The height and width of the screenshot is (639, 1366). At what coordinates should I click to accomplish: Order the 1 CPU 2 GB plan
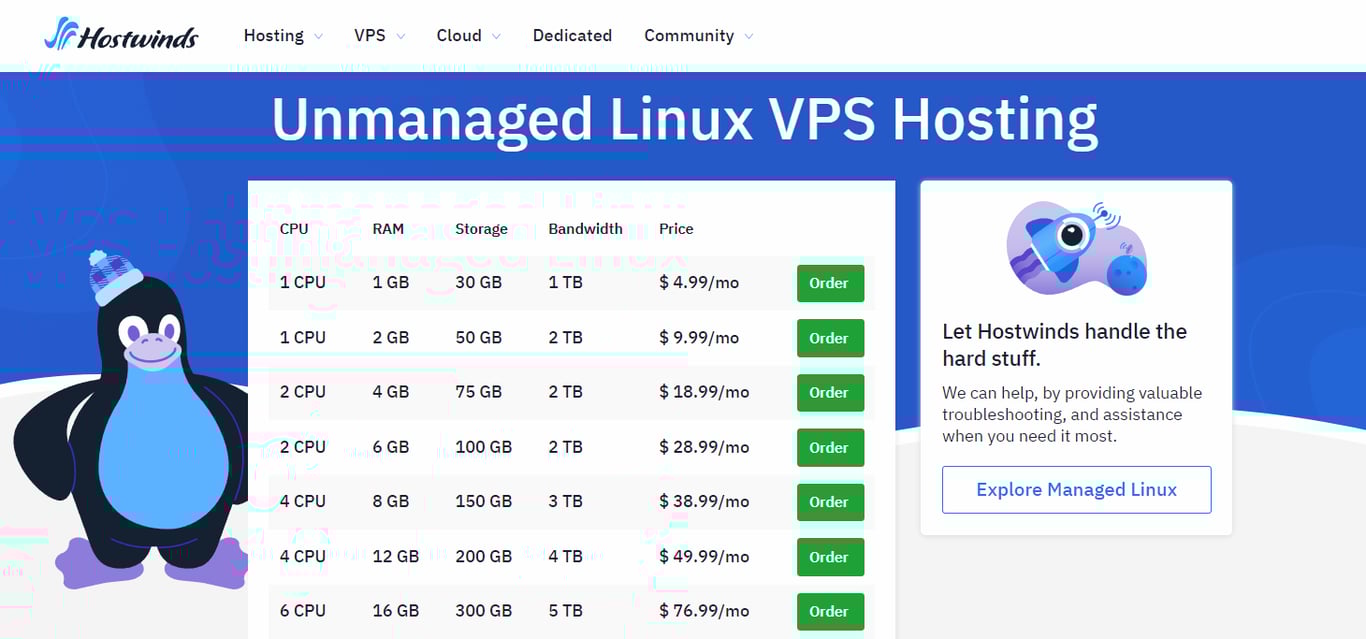[x=830, y=338]
